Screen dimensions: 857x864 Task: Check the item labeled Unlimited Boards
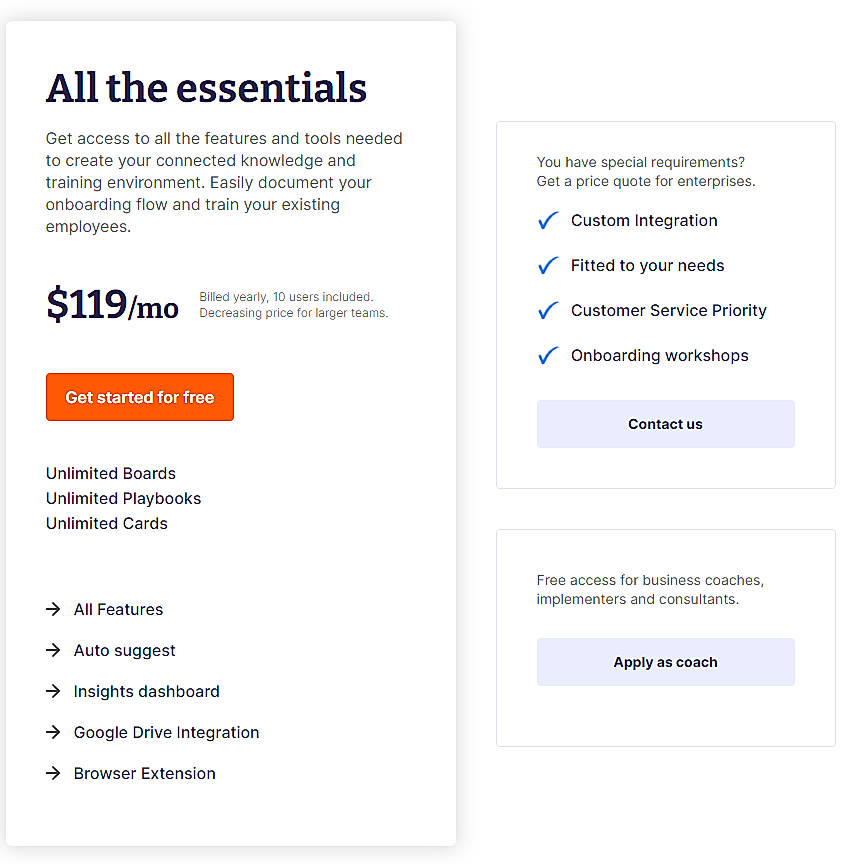click(110, 473)
